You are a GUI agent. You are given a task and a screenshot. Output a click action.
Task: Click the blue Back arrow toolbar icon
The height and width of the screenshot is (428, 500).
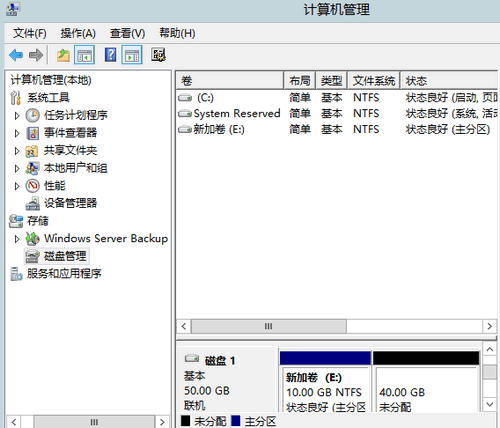click(x=16, y=55)
